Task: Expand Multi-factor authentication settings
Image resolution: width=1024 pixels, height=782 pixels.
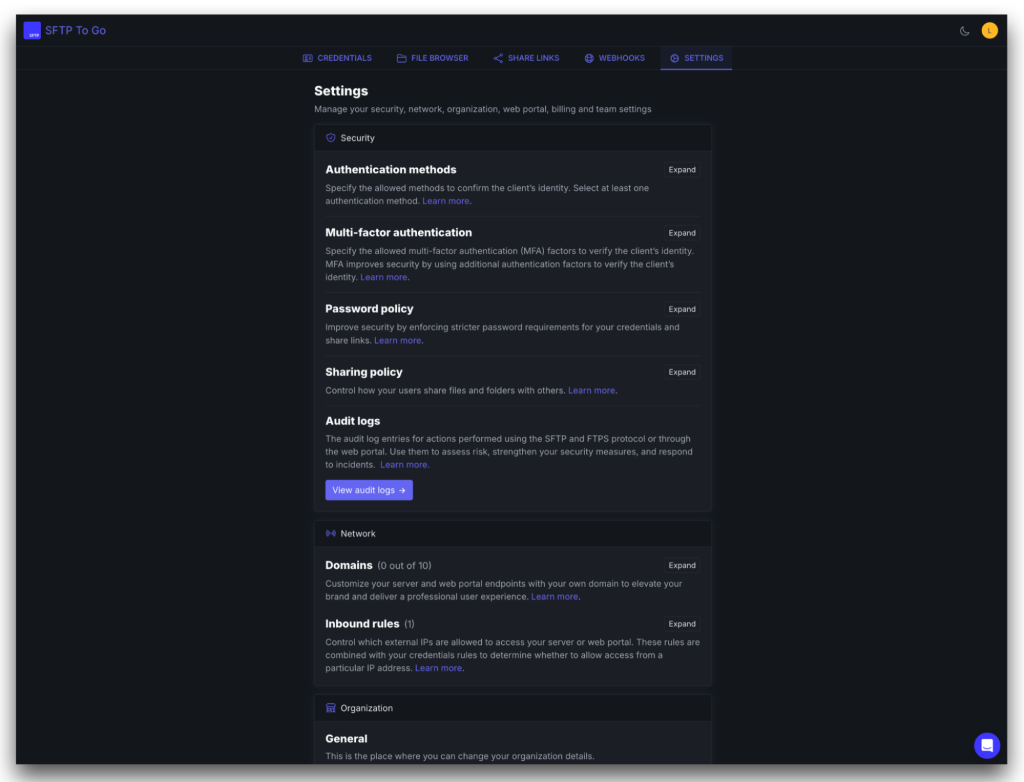Action: pos(682,233)
